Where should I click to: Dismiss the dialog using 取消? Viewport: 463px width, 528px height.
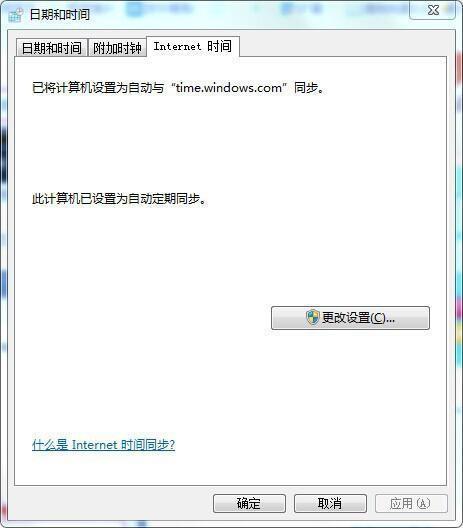[330, 503]
